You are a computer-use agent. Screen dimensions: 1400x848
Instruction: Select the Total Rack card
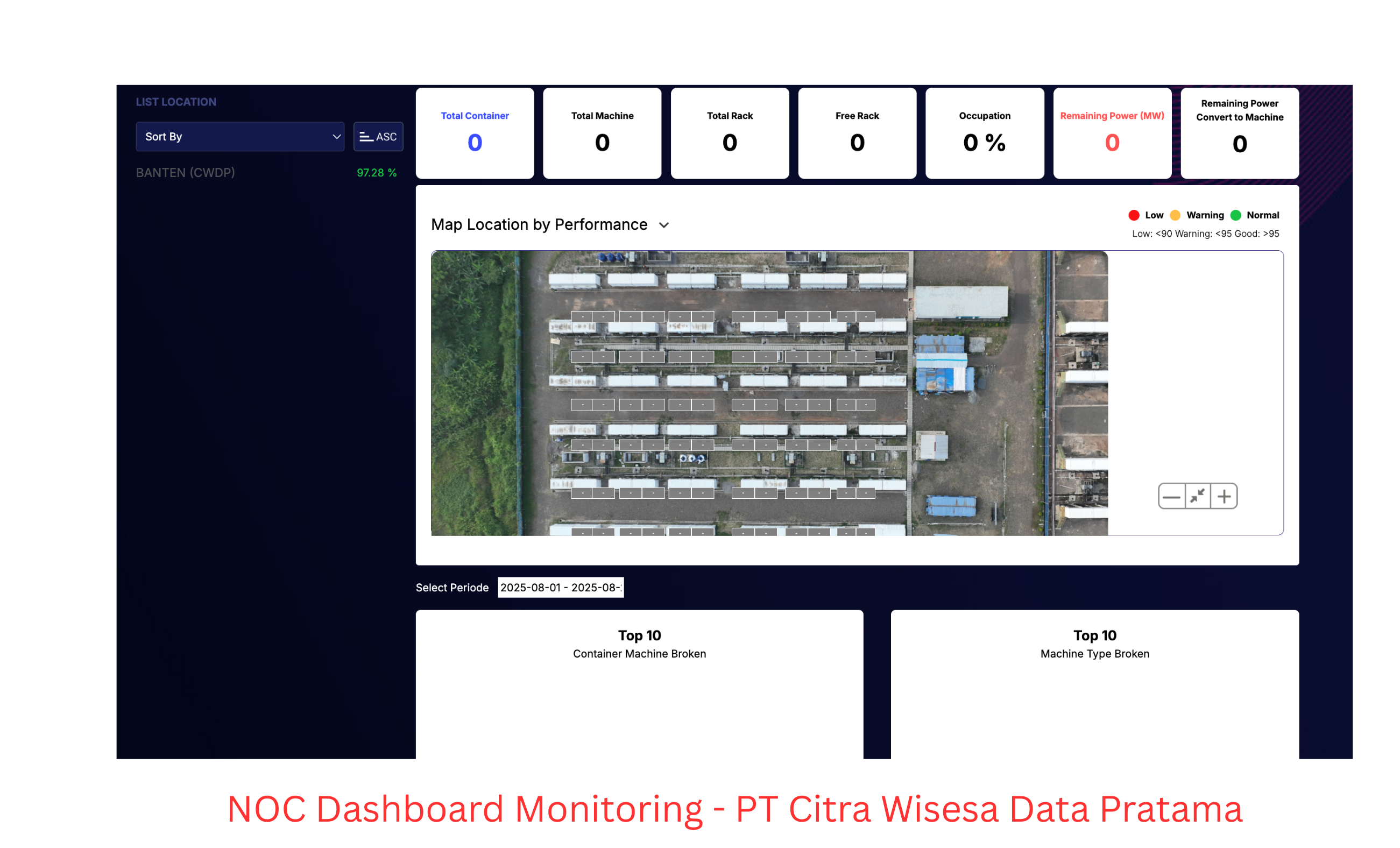pyautogui.click(x=730, y=133)
